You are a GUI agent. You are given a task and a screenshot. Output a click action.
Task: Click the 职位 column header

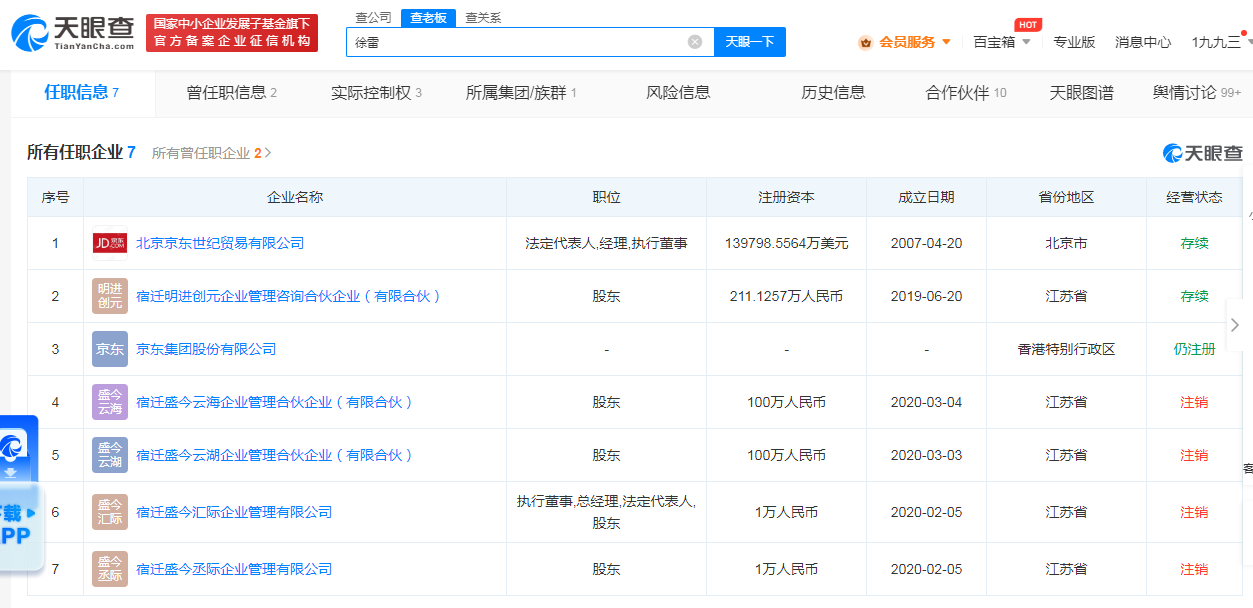pyautogui.click(x=606, y=198)
